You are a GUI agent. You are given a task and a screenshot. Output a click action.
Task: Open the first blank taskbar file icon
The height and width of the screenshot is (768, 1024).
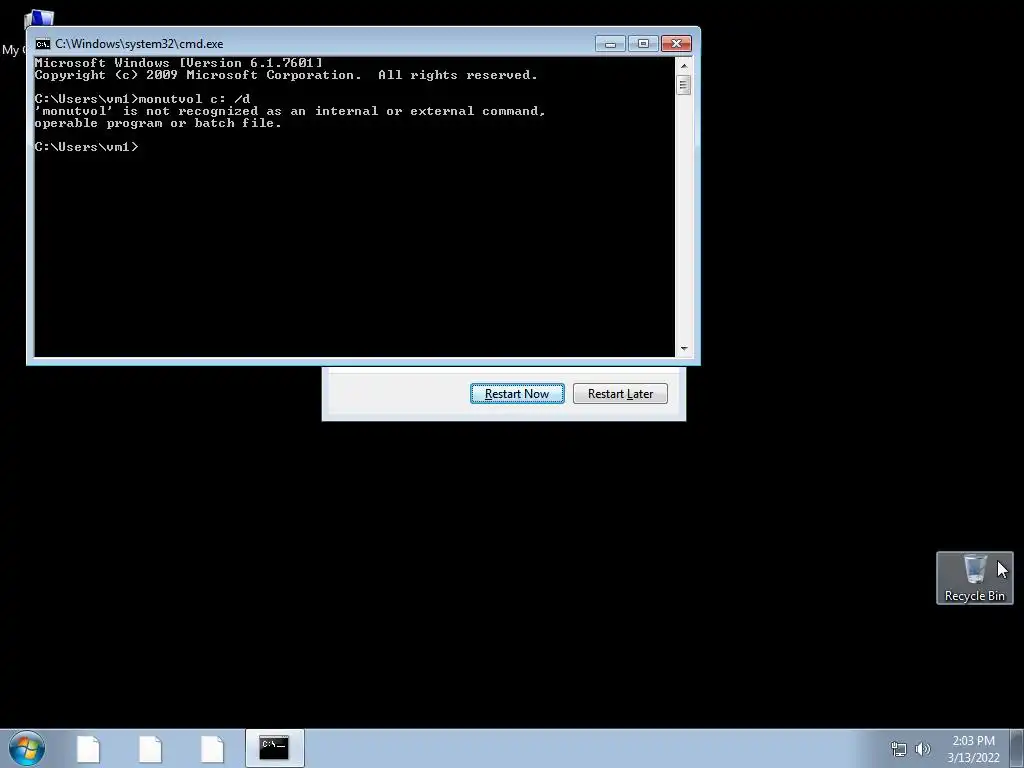coord(88,749)
